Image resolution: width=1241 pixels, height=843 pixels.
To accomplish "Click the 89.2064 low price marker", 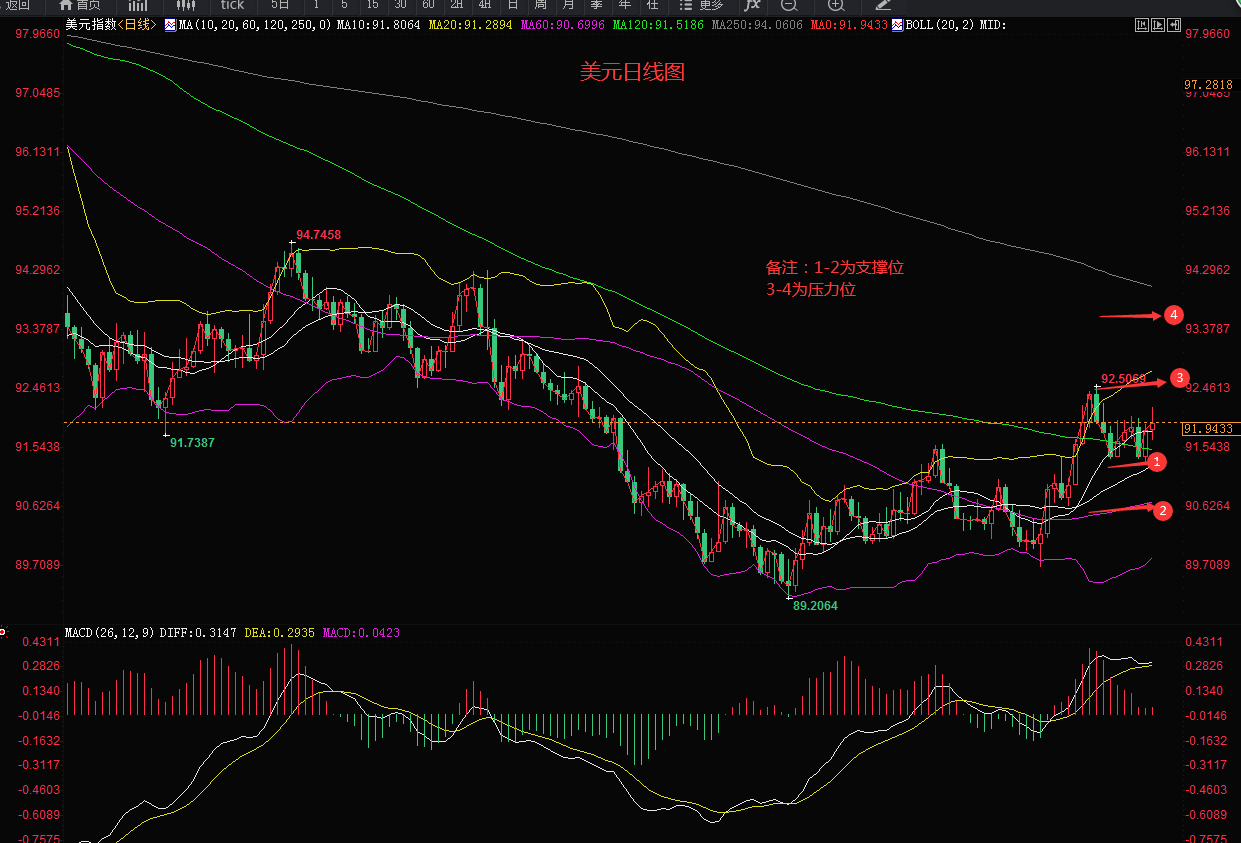I will 815,605.
